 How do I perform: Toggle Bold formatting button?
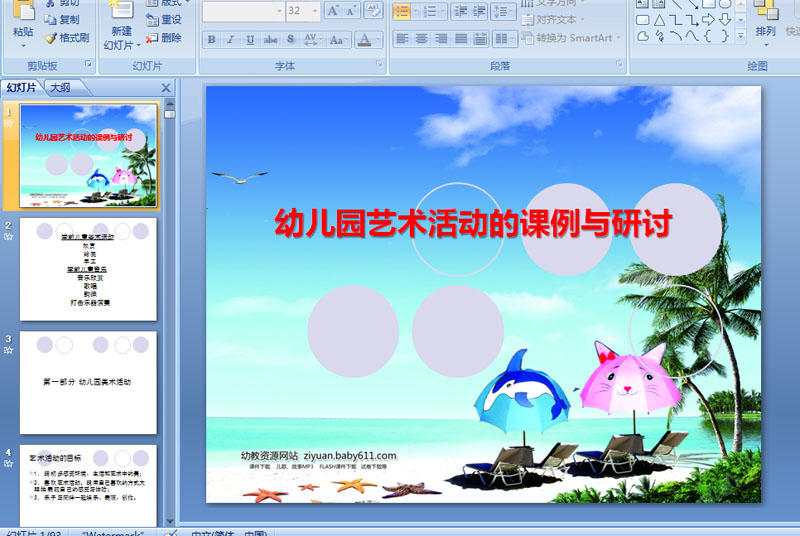click(x=212, y=39)
